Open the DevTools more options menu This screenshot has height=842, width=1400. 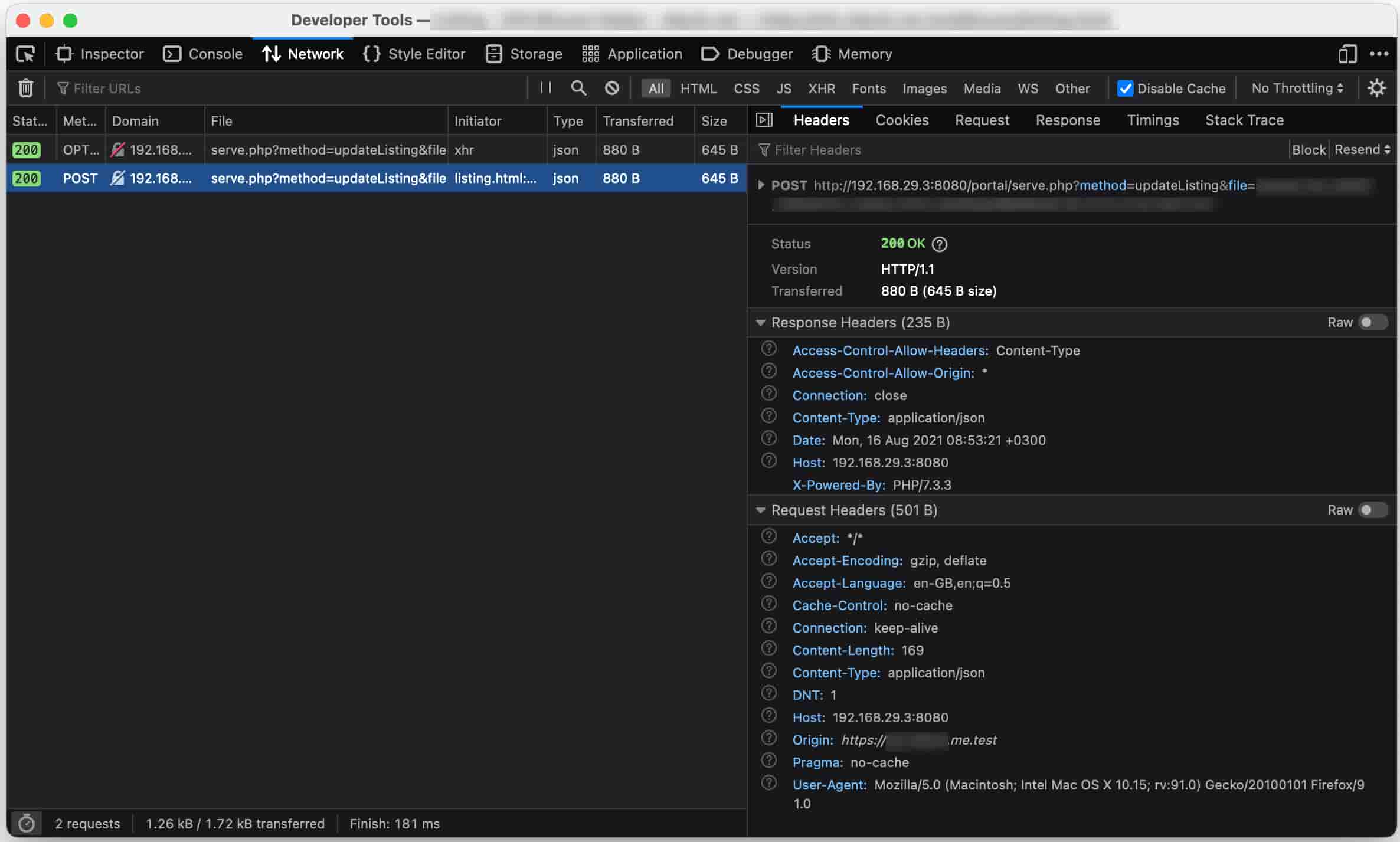click(1379, 54)
